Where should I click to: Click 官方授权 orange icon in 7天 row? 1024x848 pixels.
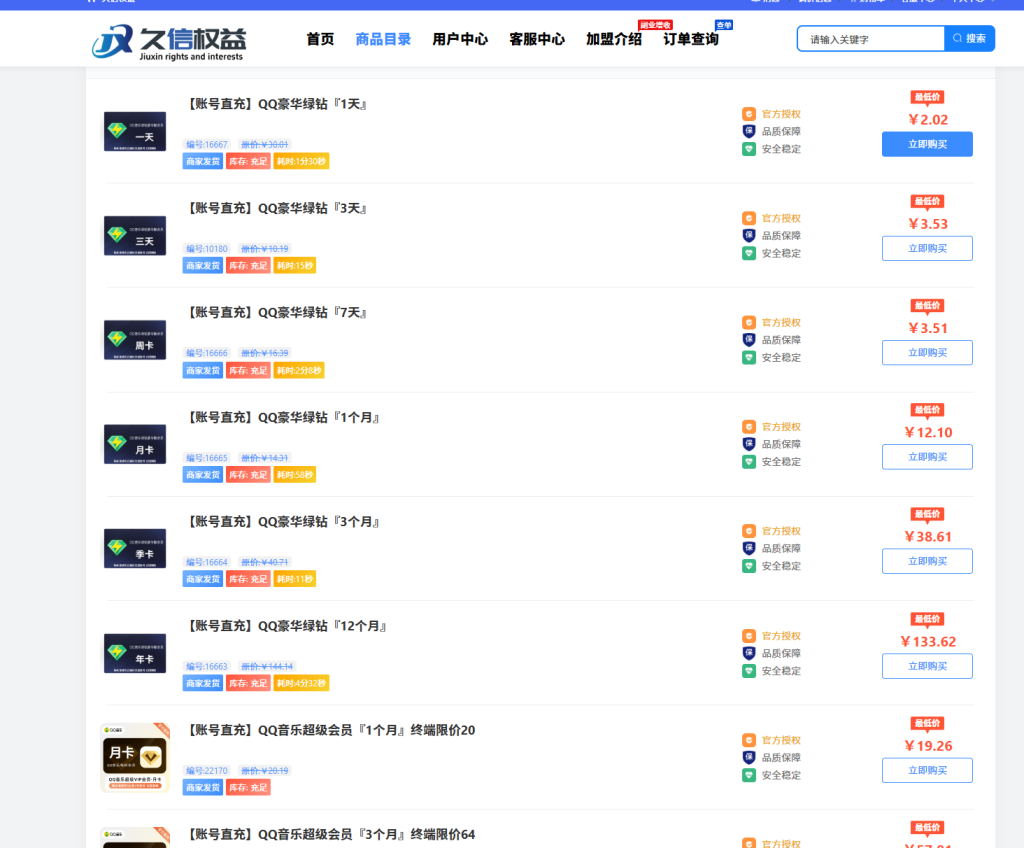coord(749,323)
